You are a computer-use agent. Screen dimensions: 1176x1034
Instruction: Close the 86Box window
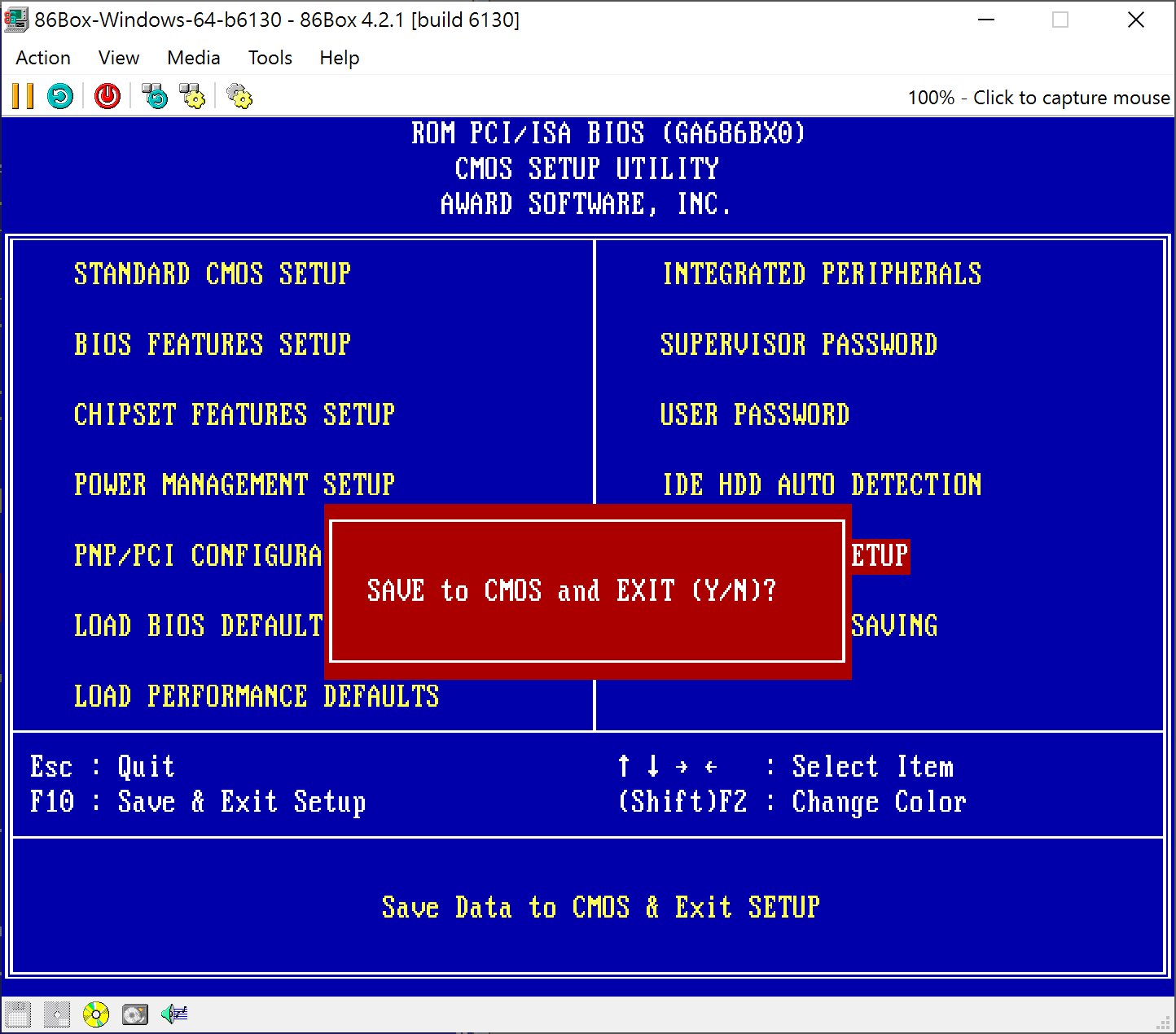tap(1136, 20)
